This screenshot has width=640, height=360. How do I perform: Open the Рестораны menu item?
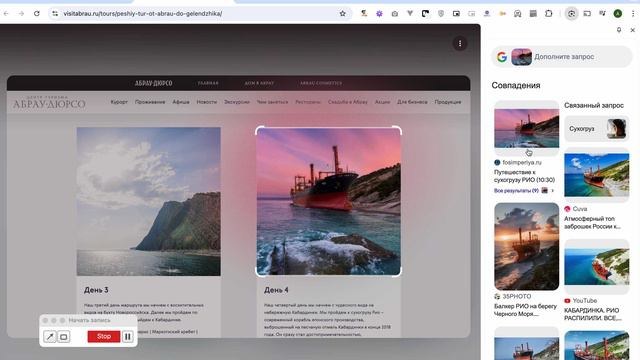[308, 102]
